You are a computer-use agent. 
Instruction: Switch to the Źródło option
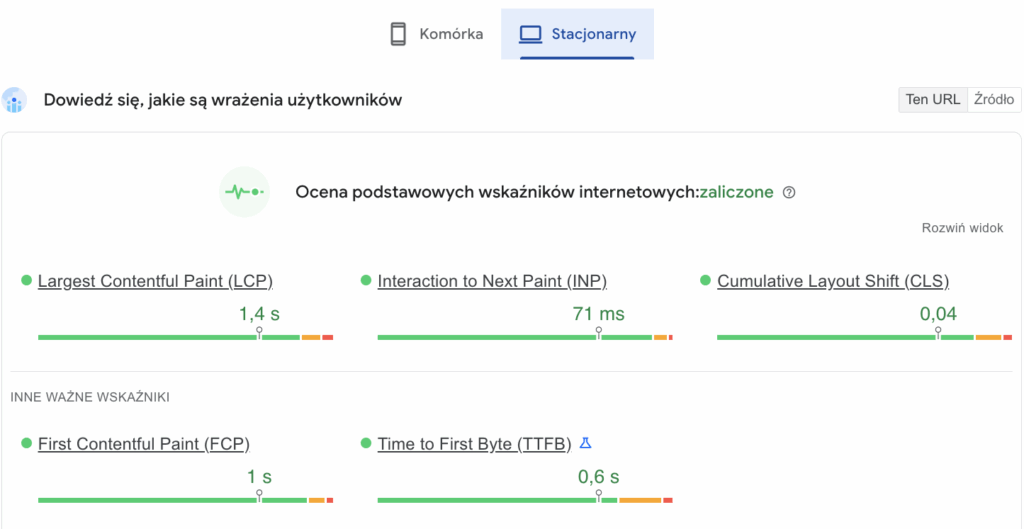coord(994,99)
